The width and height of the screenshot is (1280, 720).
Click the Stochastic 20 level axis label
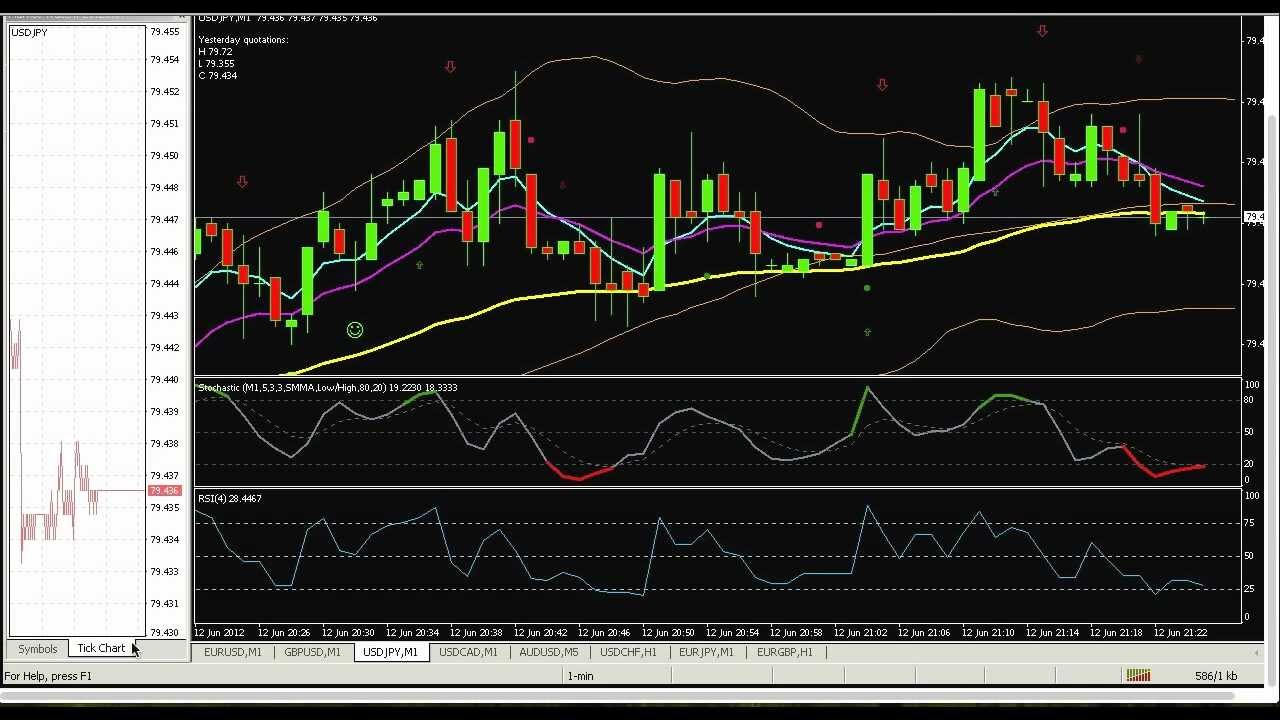1248,464
